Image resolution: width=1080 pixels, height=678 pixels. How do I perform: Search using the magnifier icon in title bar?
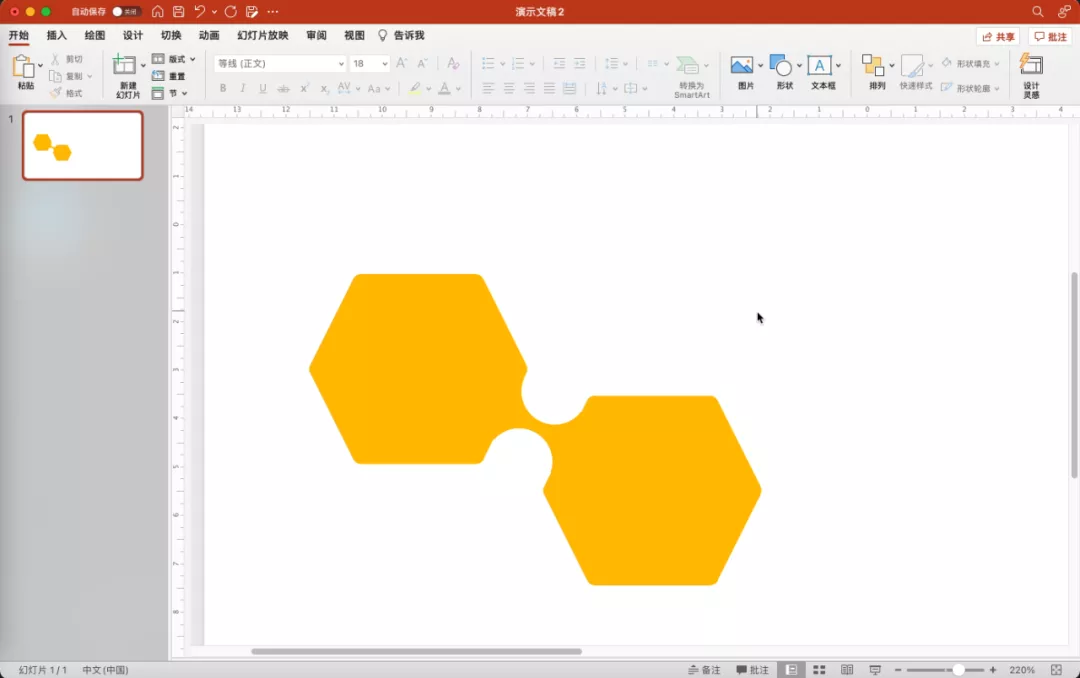tap(1037, 12)
